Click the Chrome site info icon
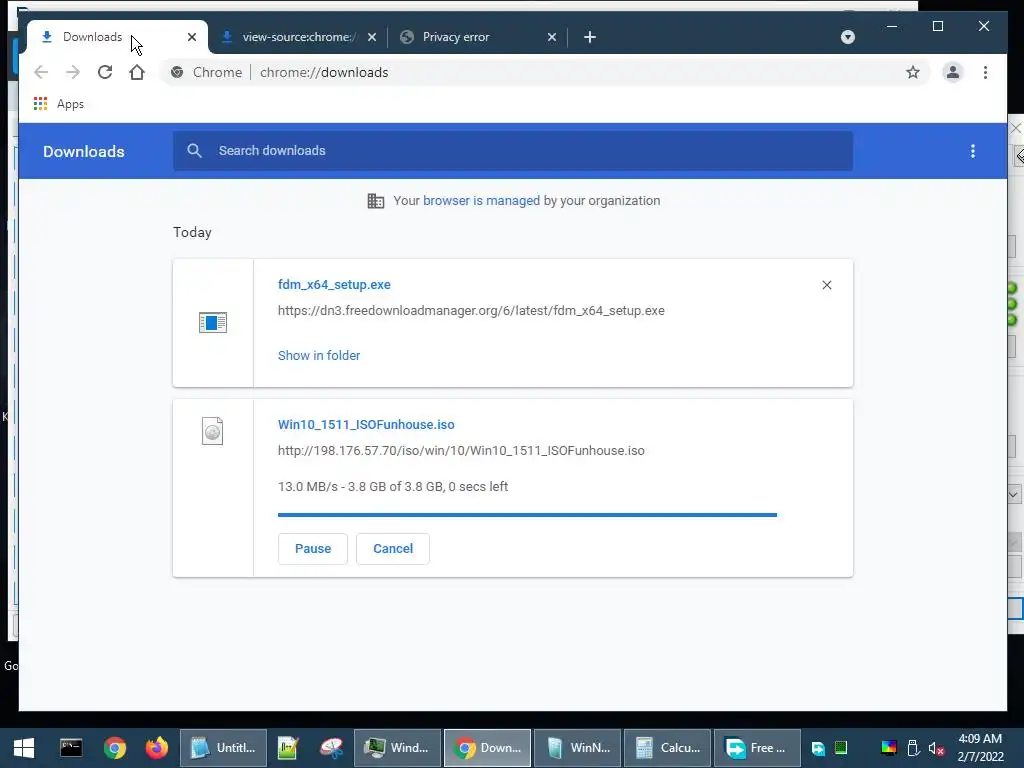The width and height of the screenshot is (1024, 768). coord(177,72)
